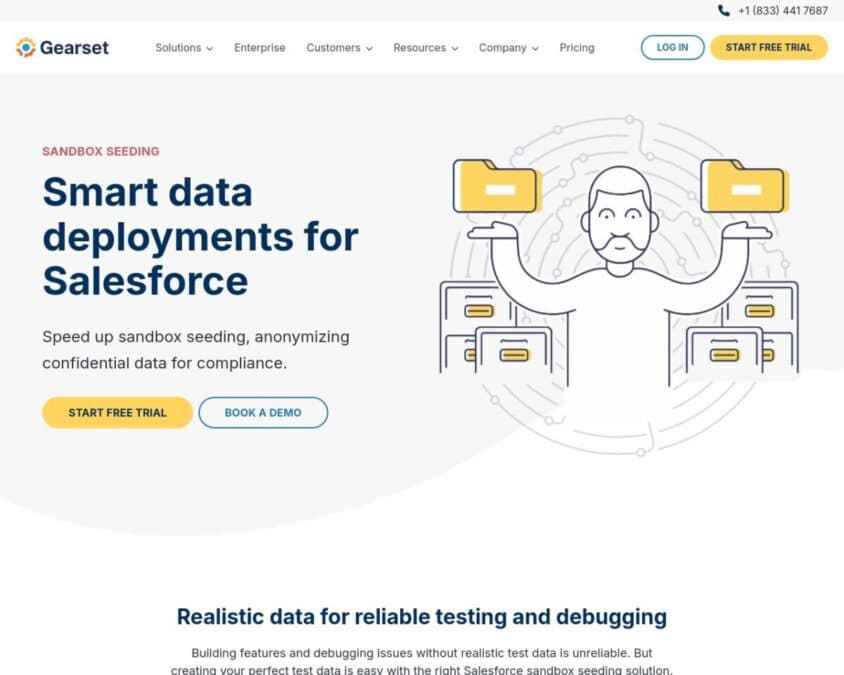Click the Gearset wordmark text

click(x=74, y=48)
